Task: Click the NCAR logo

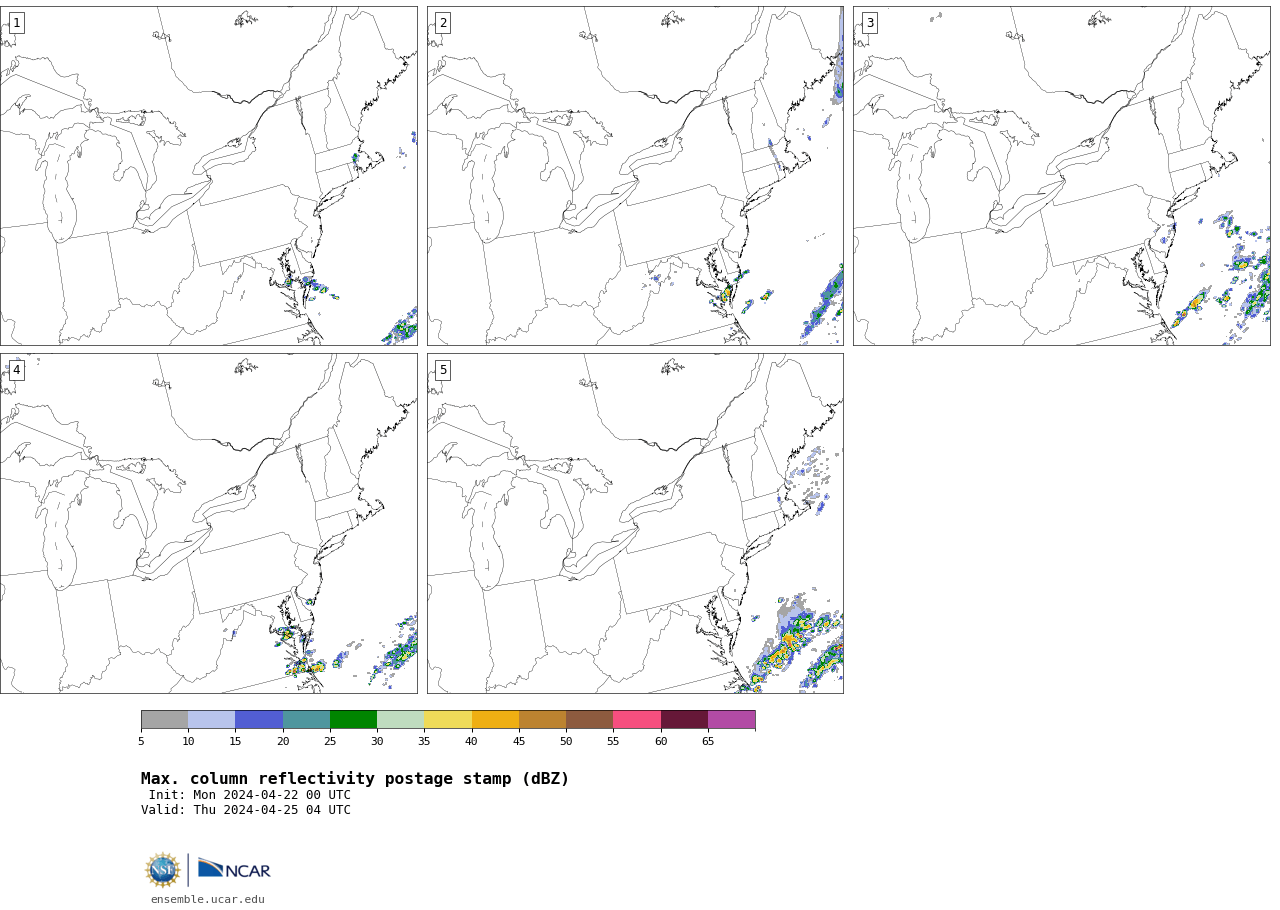Action: coord(234,869)
